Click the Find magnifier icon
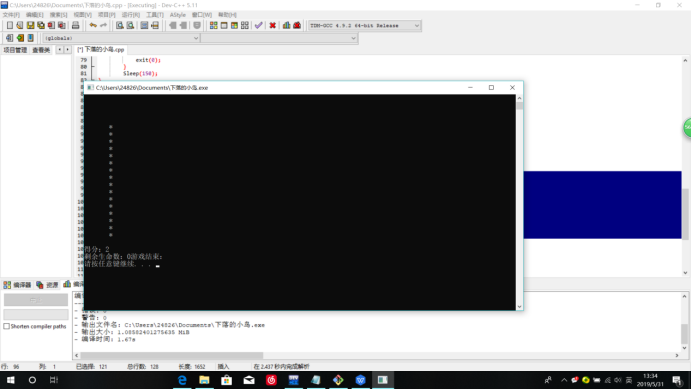692x389 pixels. tap(120, 26)
